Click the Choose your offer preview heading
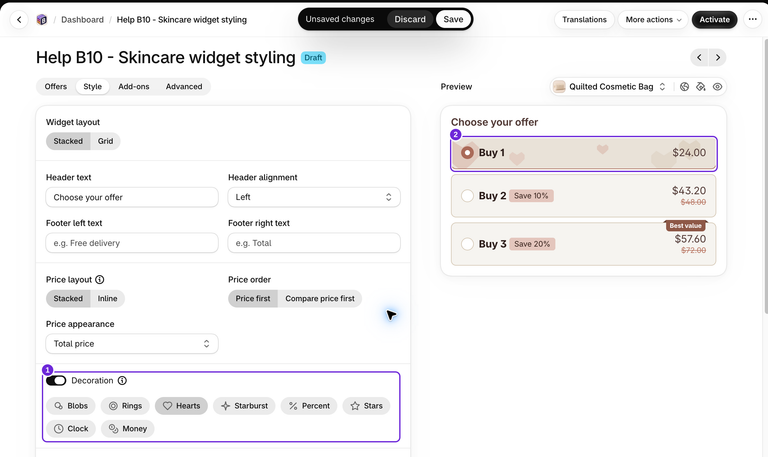 pyautogui.click(x=494, y=122)
